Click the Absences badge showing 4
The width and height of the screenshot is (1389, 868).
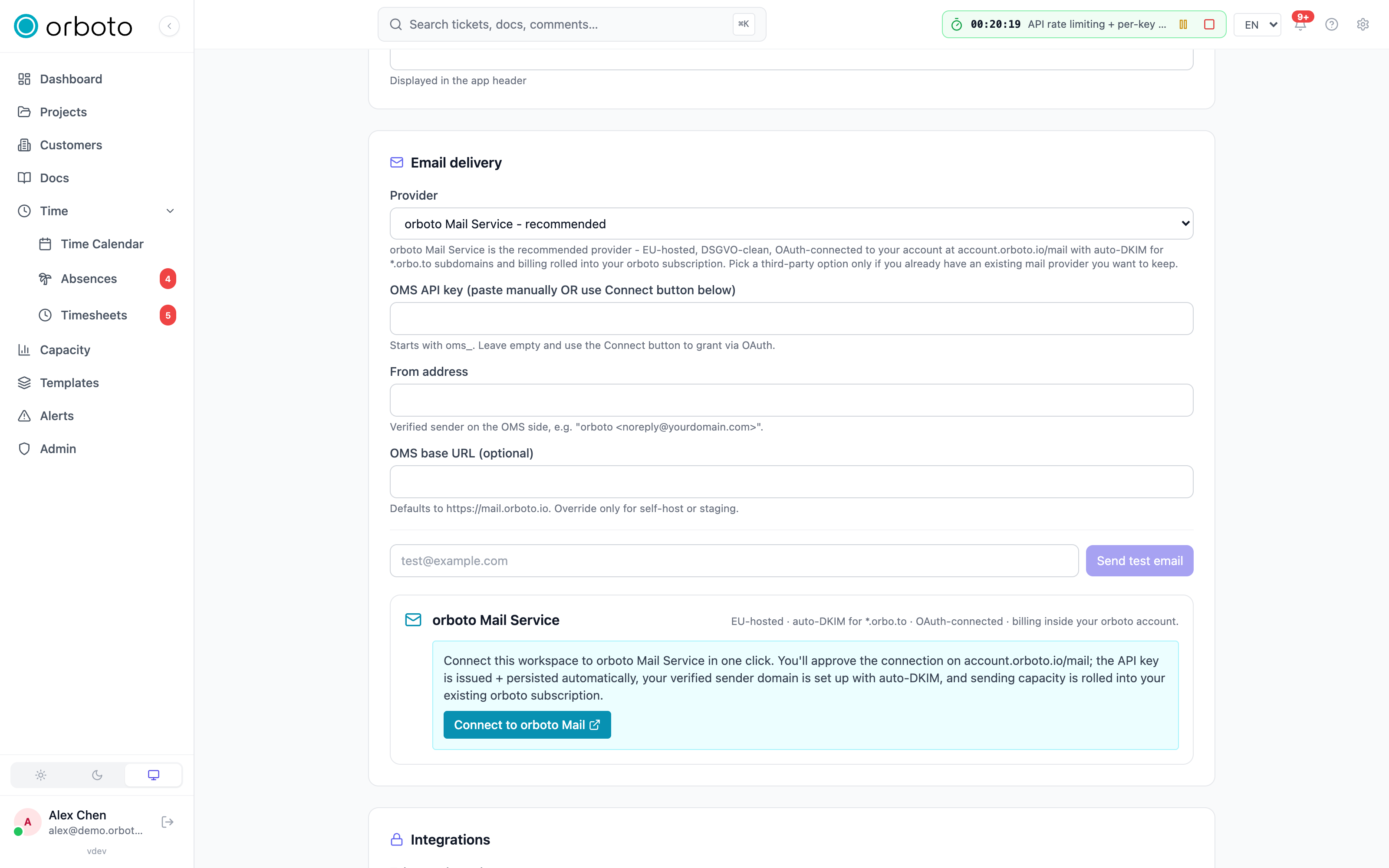coord(168,279)
